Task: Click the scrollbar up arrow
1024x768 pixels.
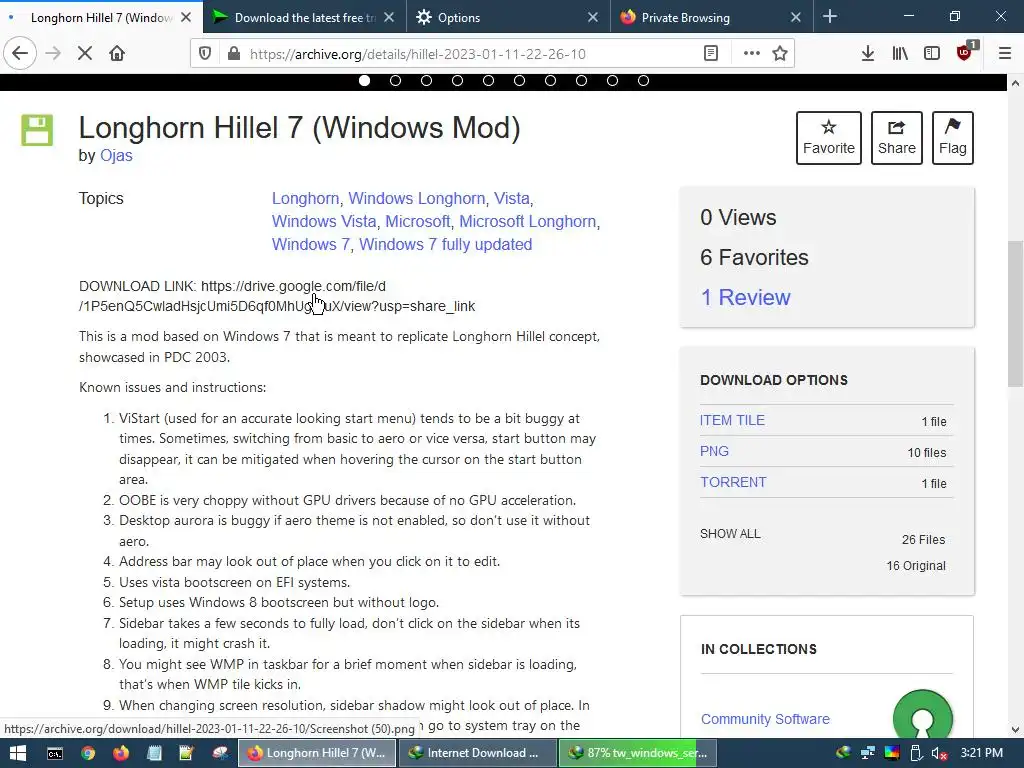Action: tap(1015, 83)
